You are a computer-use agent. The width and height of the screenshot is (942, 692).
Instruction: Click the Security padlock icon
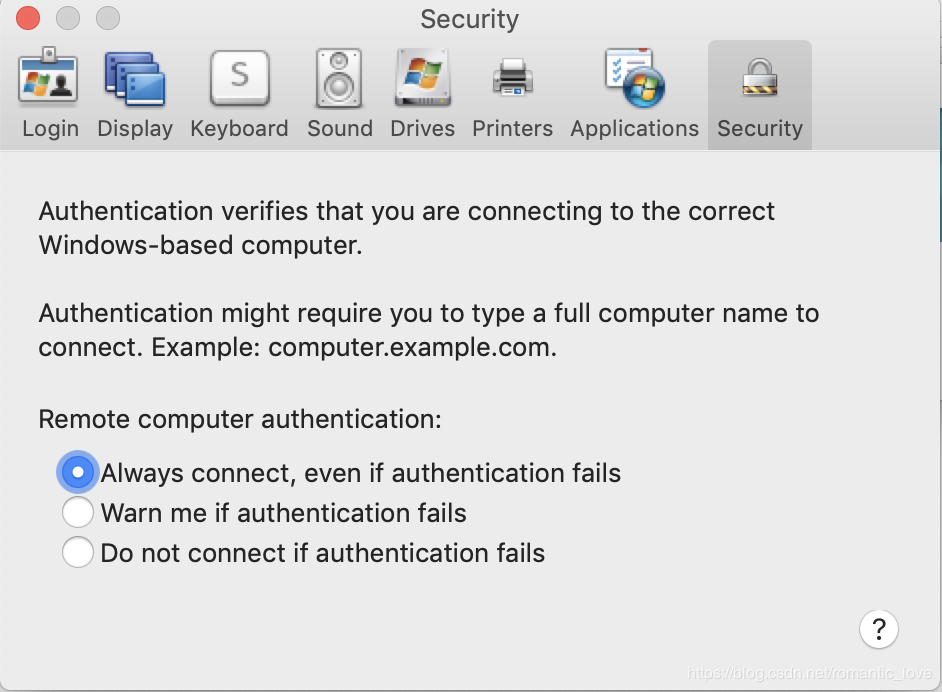point(759,78)
